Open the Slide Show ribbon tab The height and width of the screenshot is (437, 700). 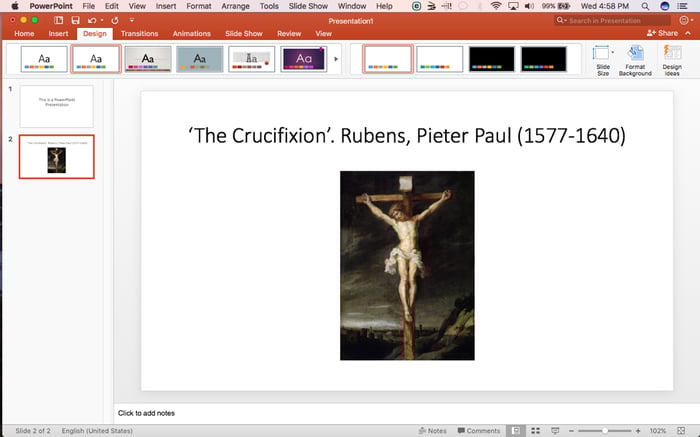(244, 33)
